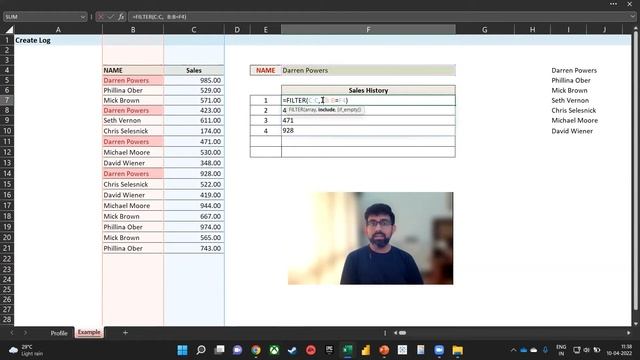Click the 'Create Log' title cell
Viewport: 640px width, 360px height.
pyautogui.click(x=58, y=40)
